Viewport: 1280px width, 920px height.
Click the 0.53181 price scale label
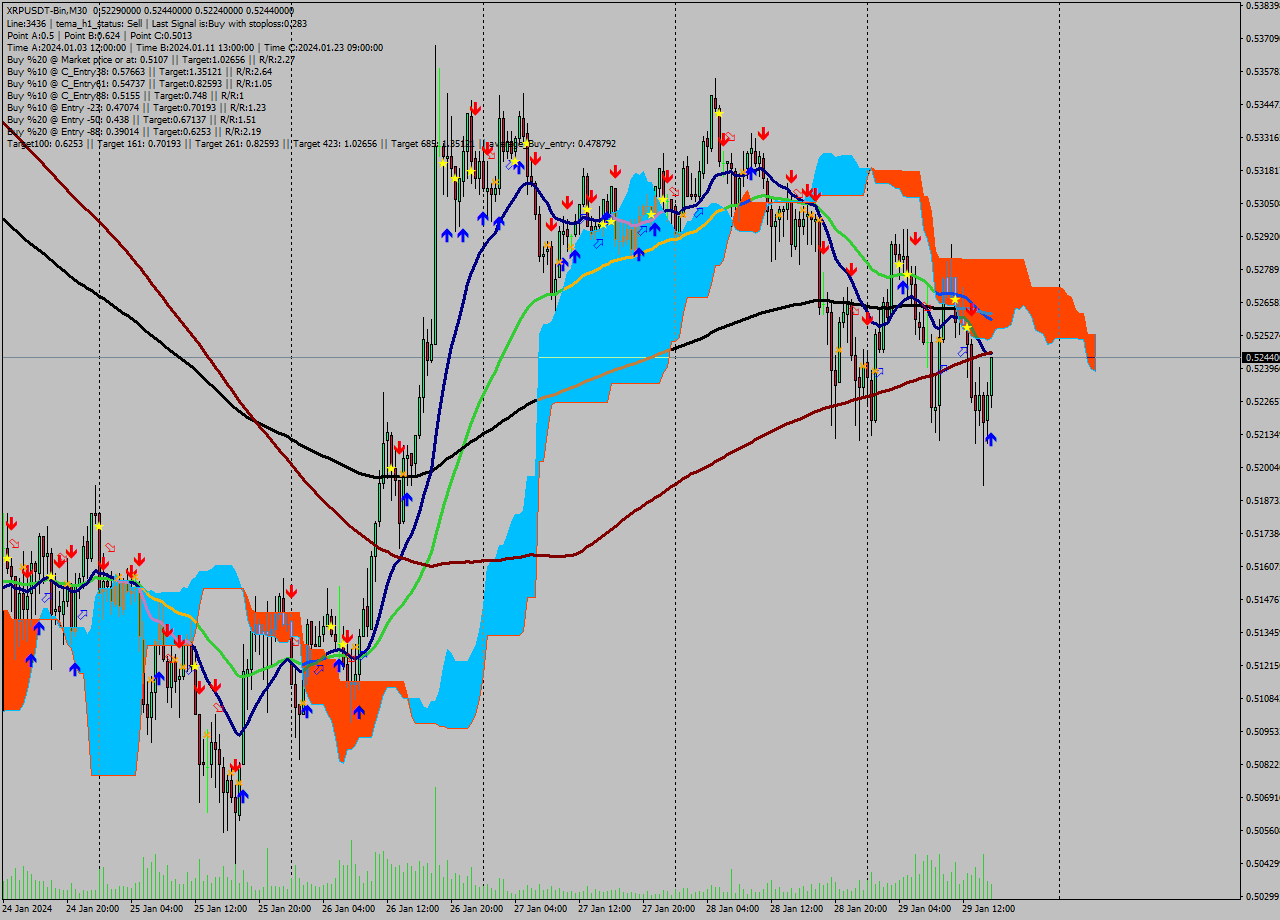coord(1262,171)
